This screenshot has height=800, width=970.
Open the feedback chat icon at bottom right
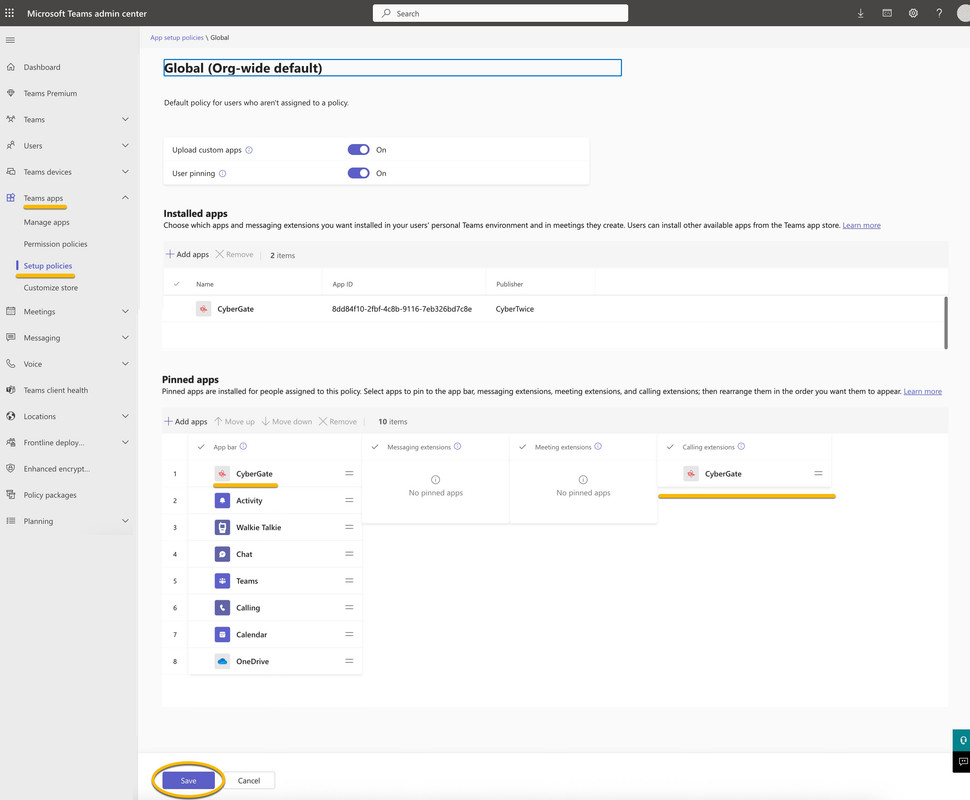[963, 762]
